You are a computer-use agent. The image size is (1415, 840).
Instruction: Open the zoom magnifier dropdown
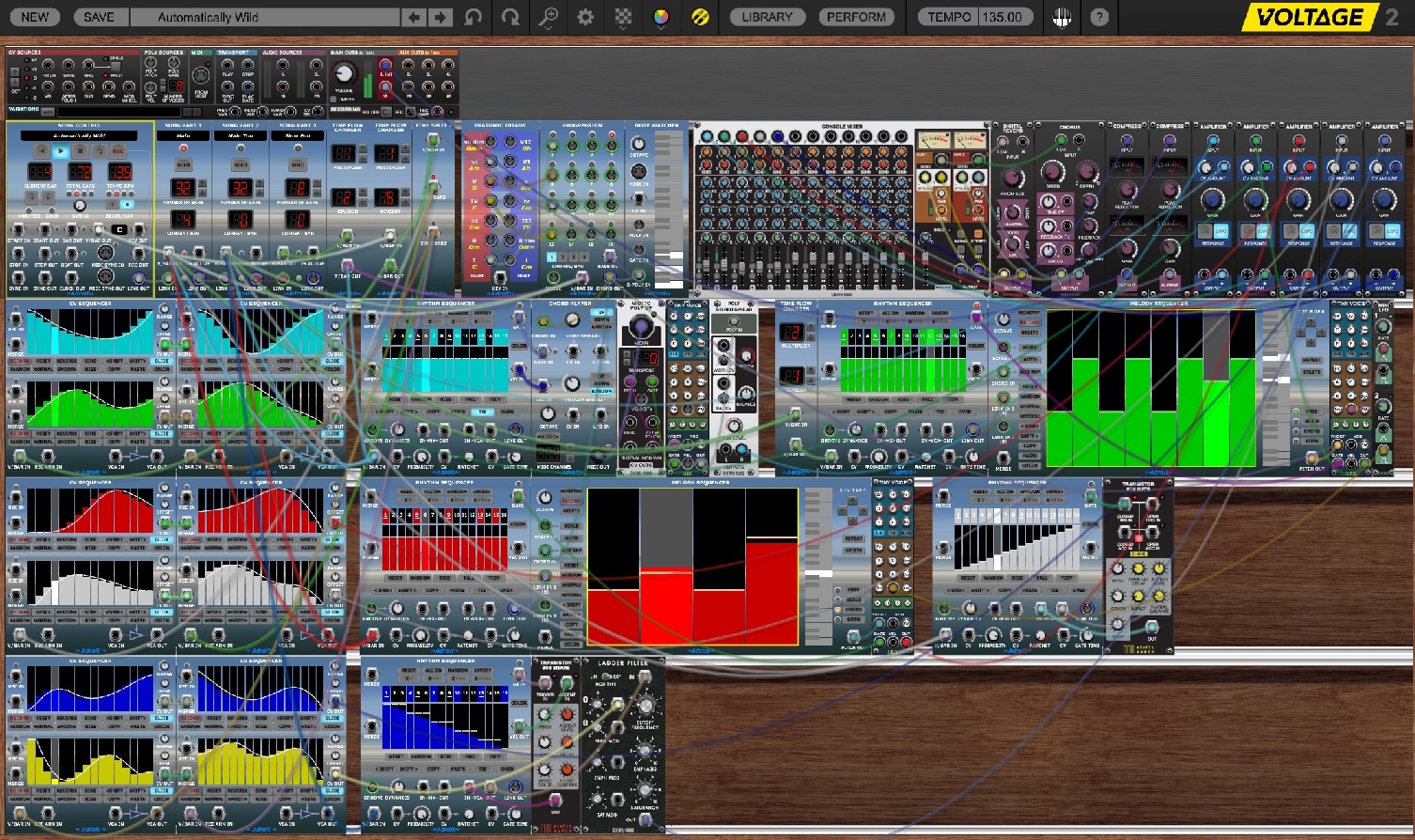548,17
